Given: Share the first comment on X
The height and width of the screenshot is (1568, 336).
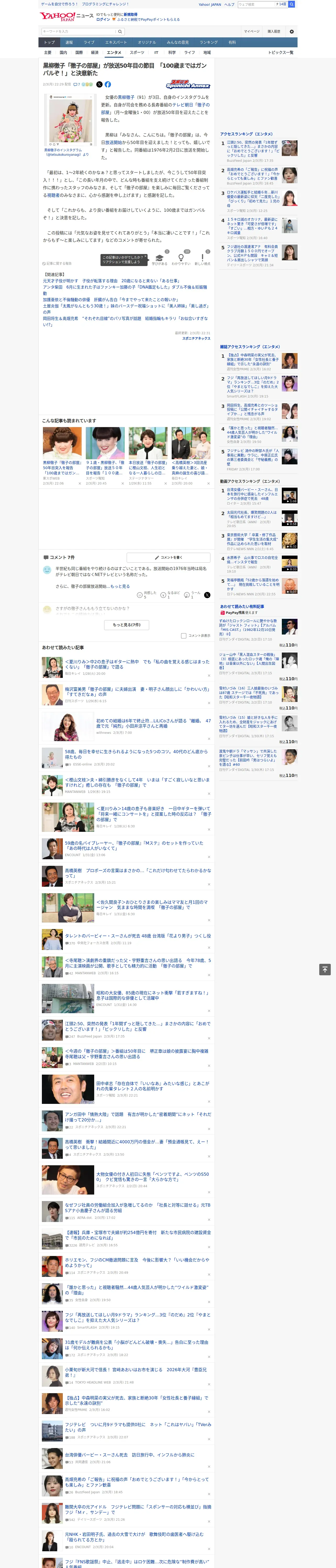Looking at the screenshot, I should 207,595.
